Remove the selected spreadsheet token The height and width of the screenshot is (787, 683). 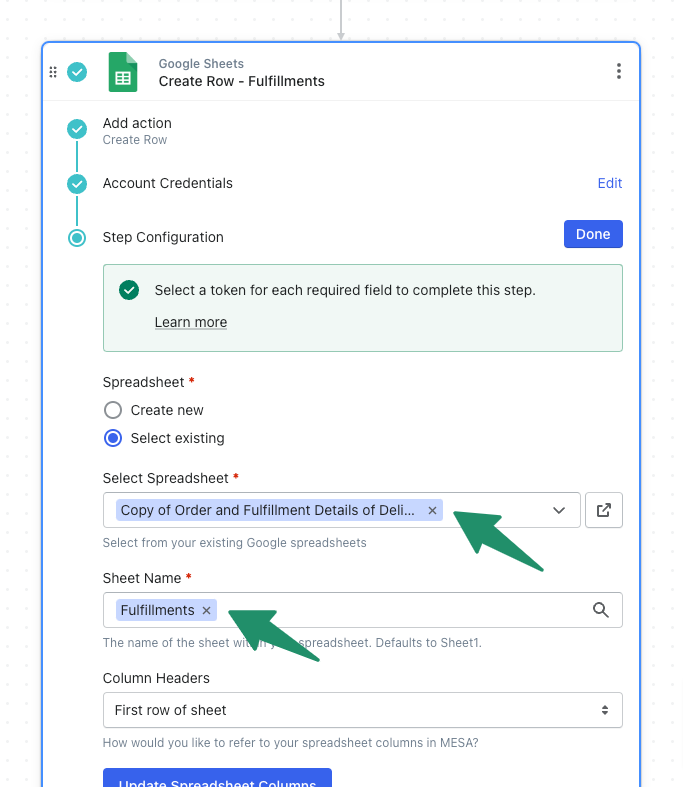point(432,510)
